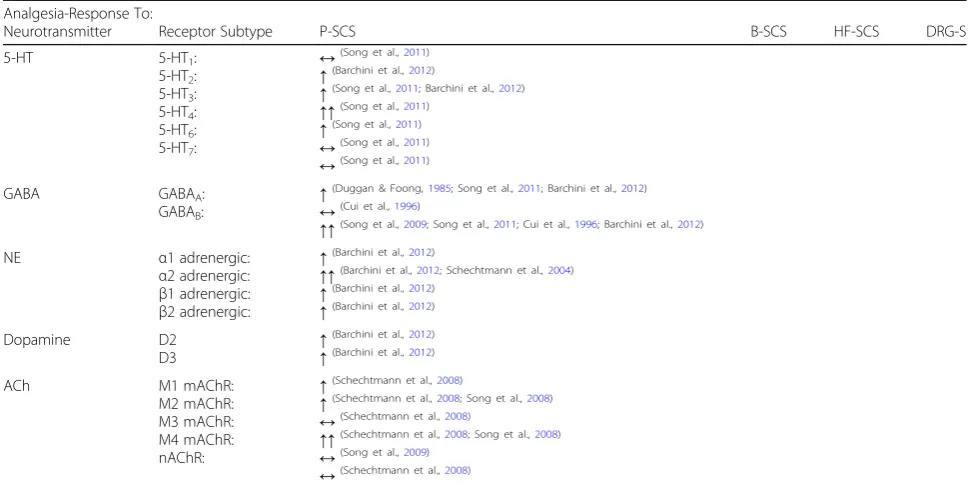Click 'Schechtmann et al.' text before the 2004 link
The height and width of the screenshot is (490, 969).
[x=495, y=270]
